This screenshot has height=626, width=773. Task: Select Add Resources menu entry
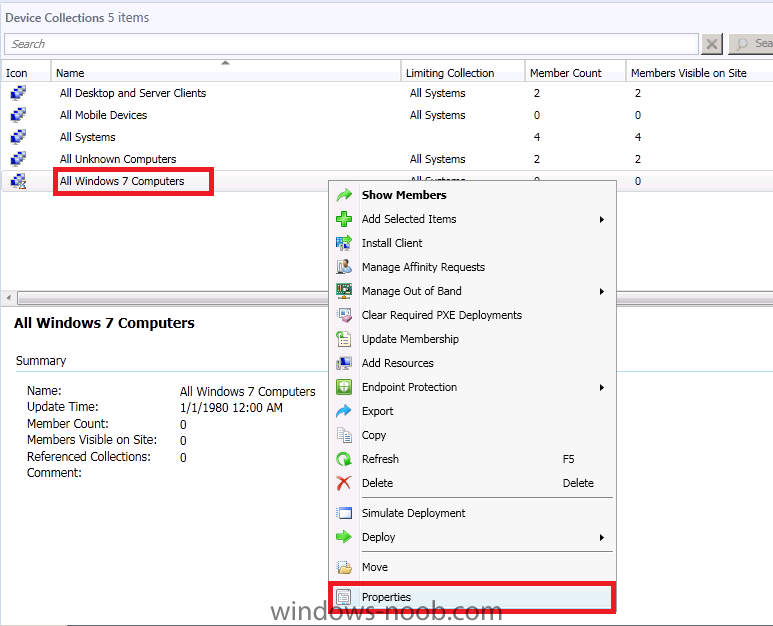[472, 363]
